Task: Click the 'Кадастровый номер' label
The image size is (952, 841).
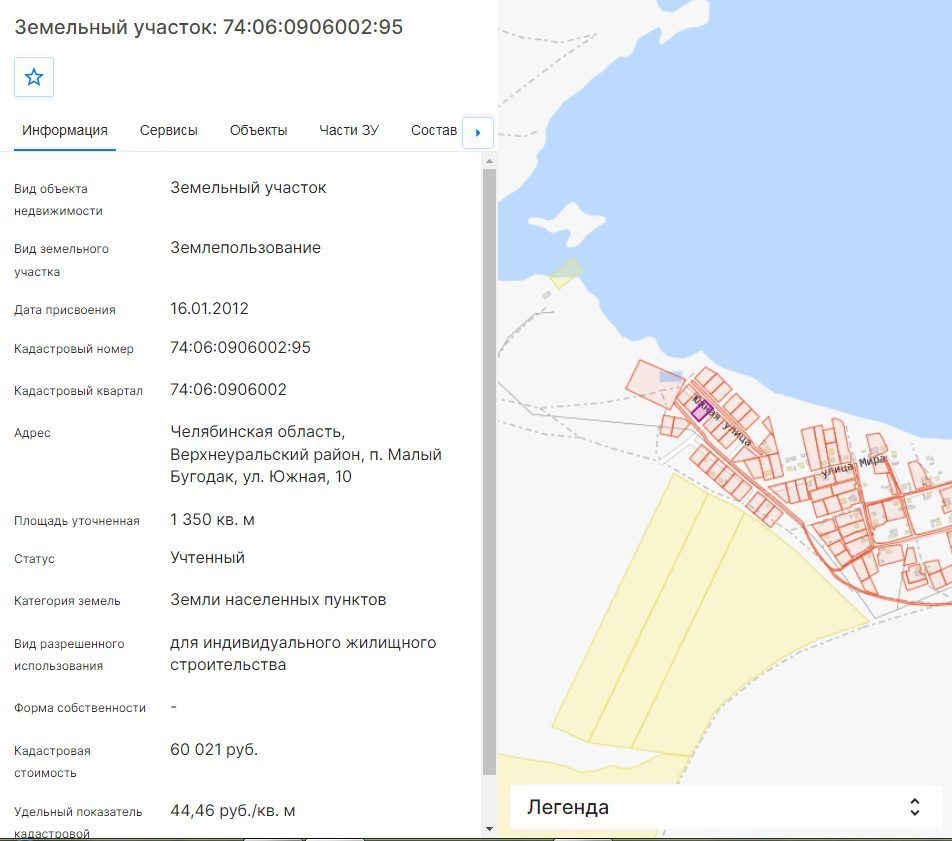Action: [73, 349]
